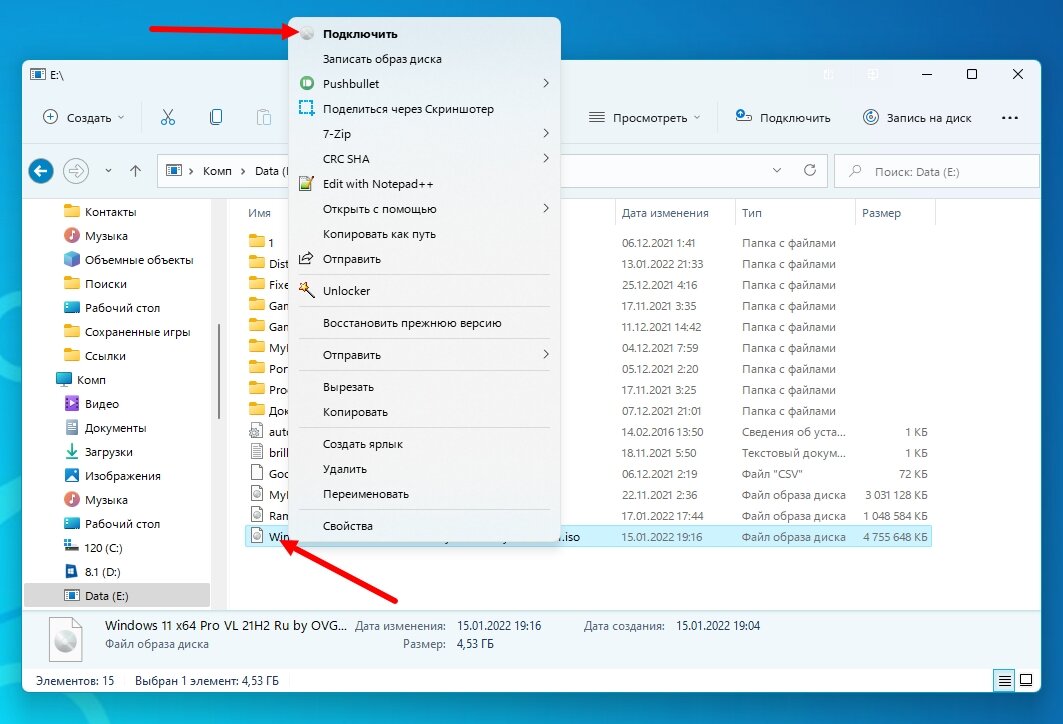
Task: Click size 1 048 584 КБ cell
Action: [x=896, y=516]
